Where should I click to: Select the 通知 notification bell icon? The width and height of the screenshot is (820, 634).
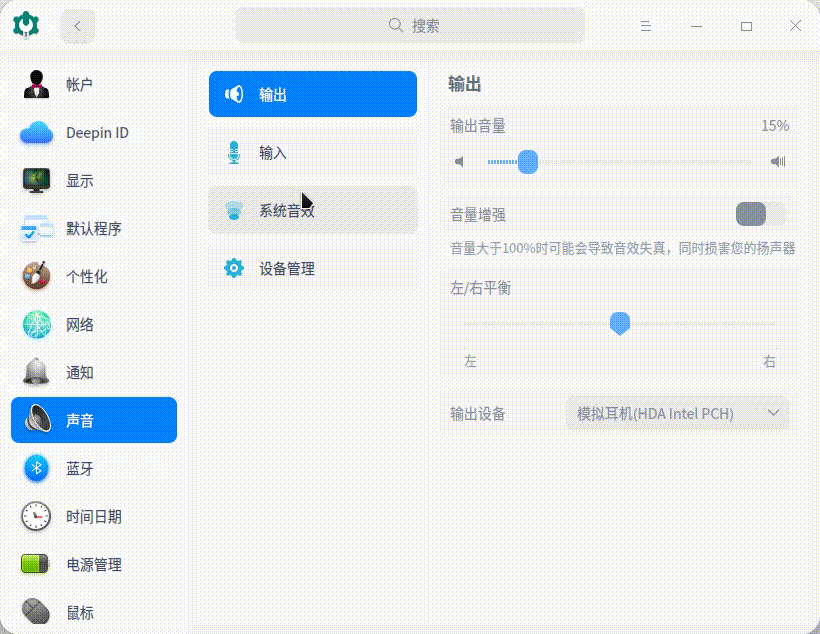36,373
